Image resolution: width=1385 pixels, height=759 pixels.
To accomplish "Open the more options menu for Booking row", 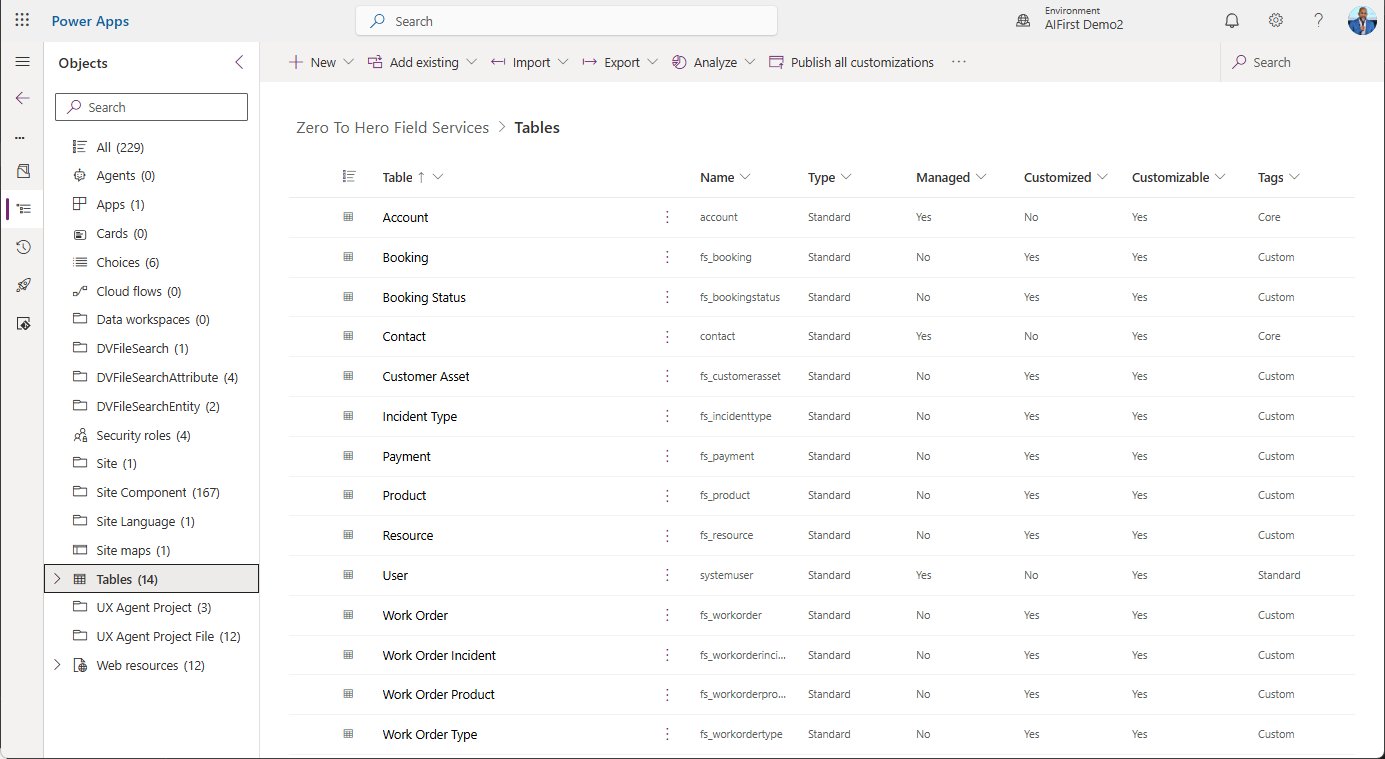I will (x=667, y=257).
